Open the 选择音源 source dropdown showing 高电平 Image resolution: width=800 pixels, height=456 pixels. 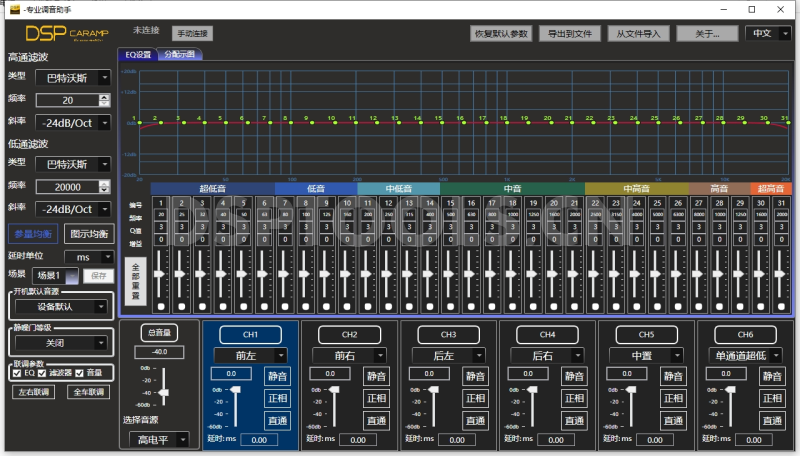[160, 439]
